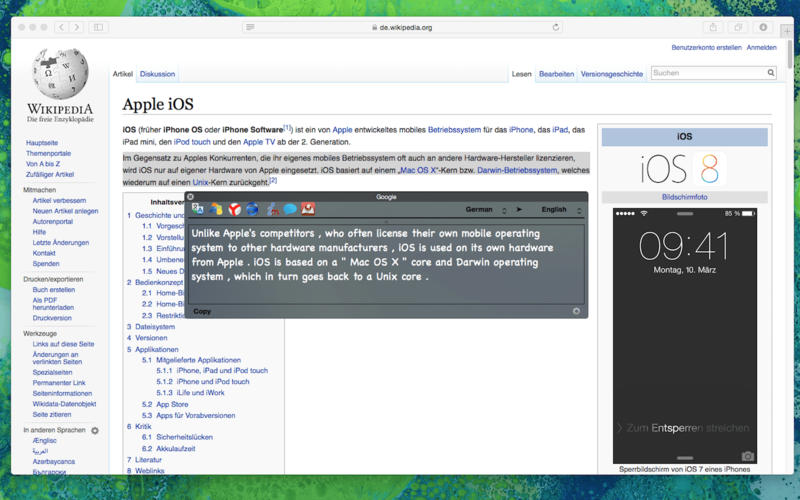Click the de.wikipedia.org address bar
The width and height of the screenshot is (800, 500).
[403, 27]
